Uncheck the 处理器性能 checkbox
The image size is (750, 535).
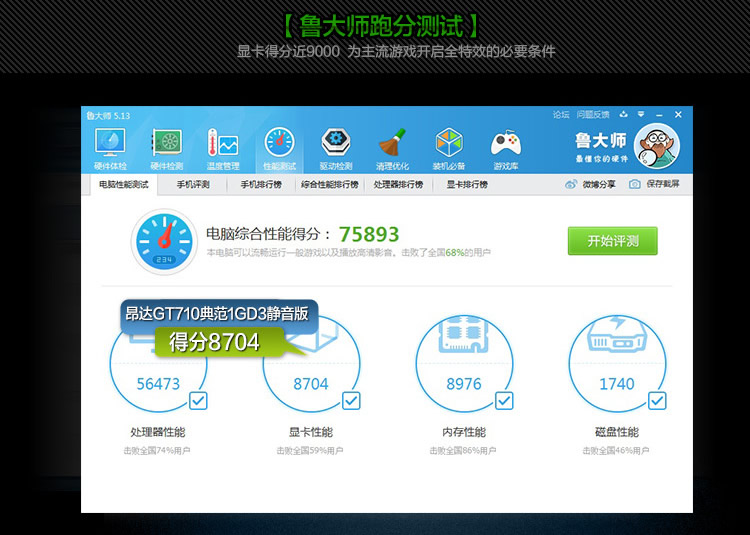(x=198, y=401)
